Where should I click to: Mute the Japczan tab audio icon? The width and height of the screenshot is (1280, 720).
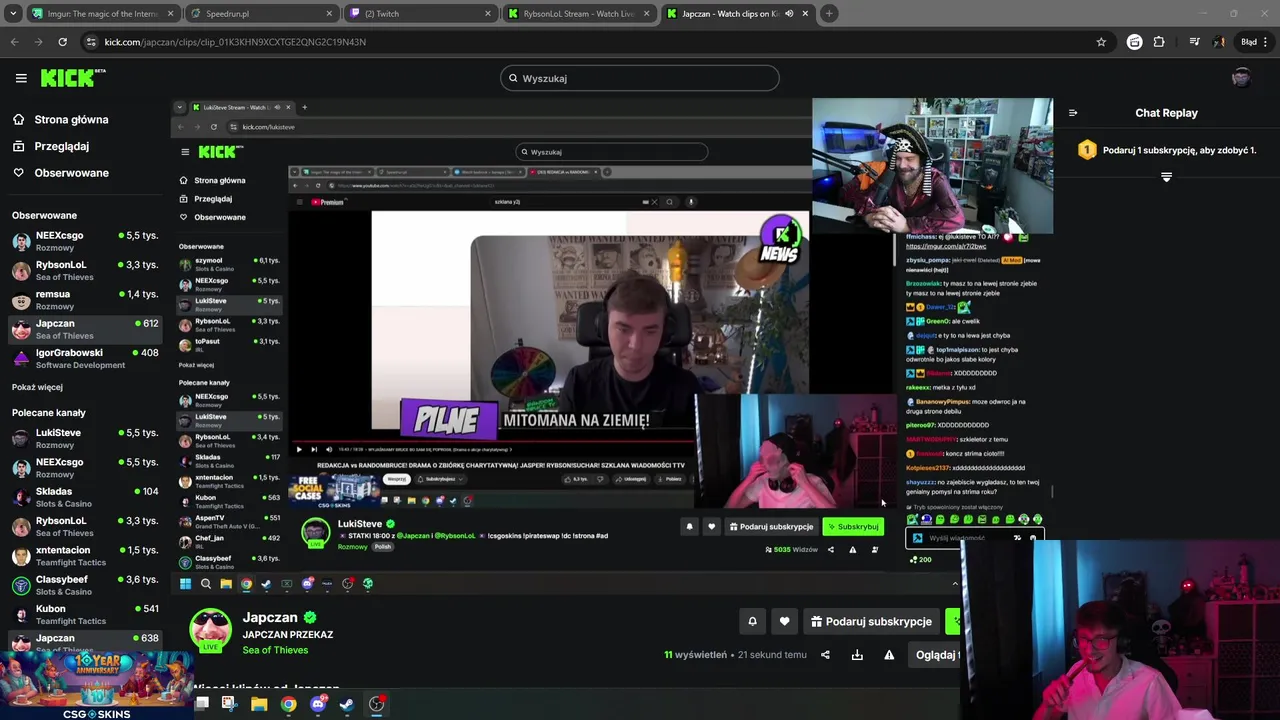pyautogui.click(x=790, y=14)
